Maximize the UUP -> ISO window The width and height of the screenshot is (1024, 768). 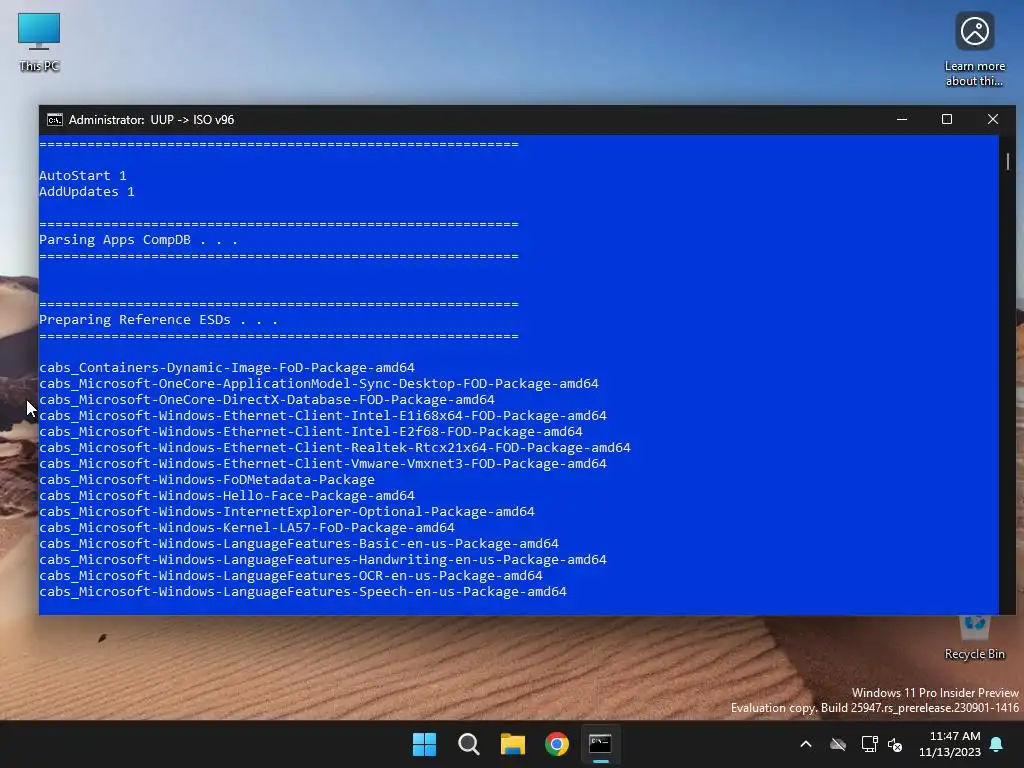point(947,120)
